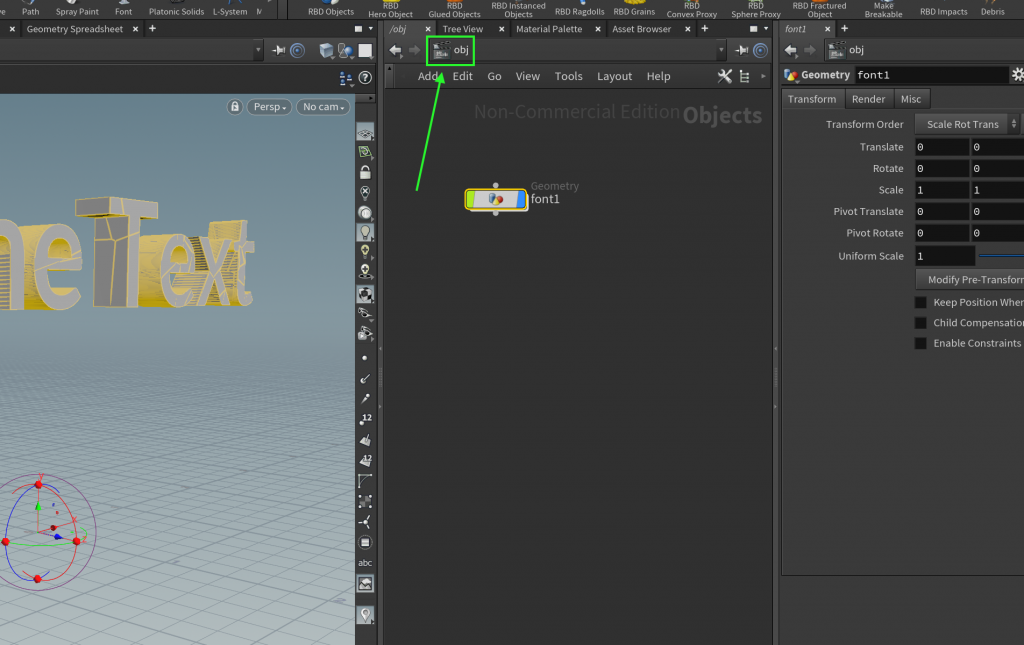1024x645 pixels.
Task: Click the RBD Hero Object shelf tool
Action: (391, 9)
